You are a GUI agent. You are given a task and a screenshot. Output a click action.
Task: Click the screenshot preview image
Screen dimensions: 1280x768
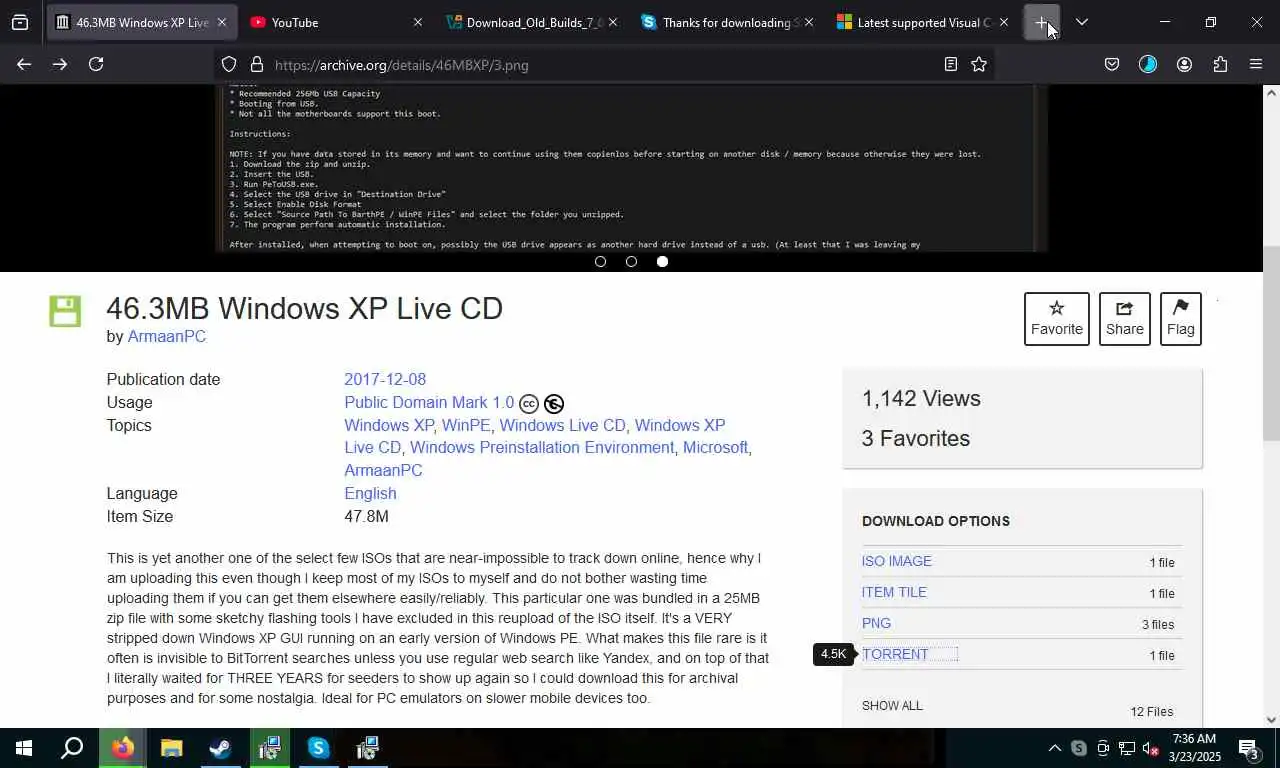coord(631,168)
